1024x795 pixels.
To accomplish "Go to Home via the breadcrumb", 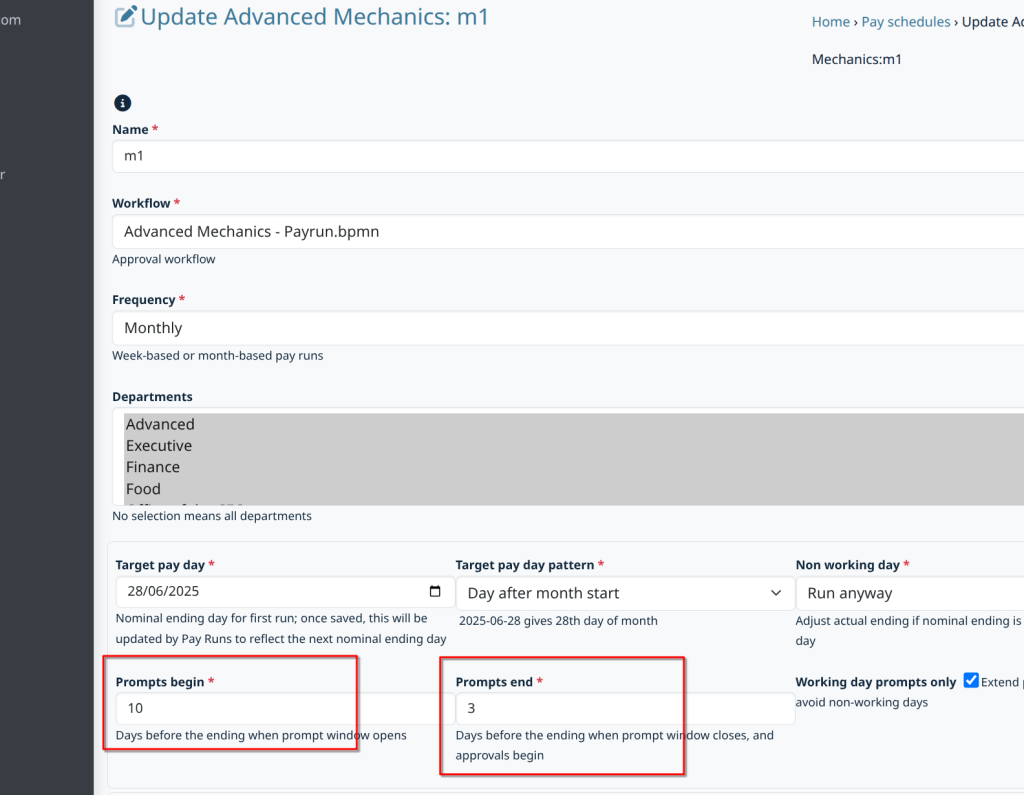I will (x=830, y=22).
